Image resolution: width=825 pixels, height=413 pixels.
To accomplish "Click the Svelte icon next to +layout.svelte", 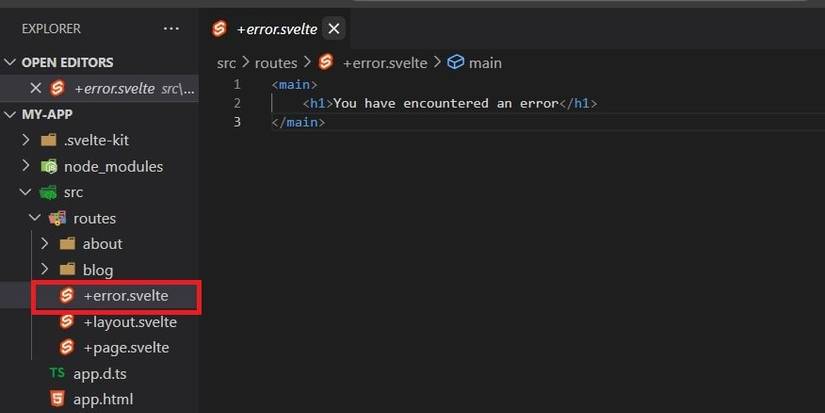I will pos(67,322).
